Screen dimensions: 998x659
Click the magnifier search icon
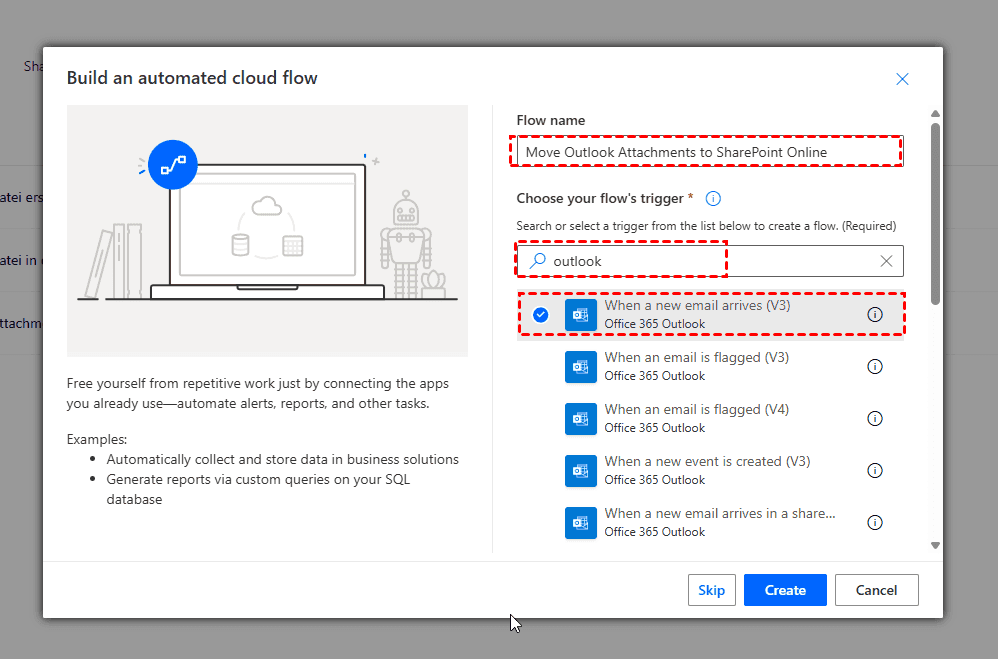[x=538, y=260]
